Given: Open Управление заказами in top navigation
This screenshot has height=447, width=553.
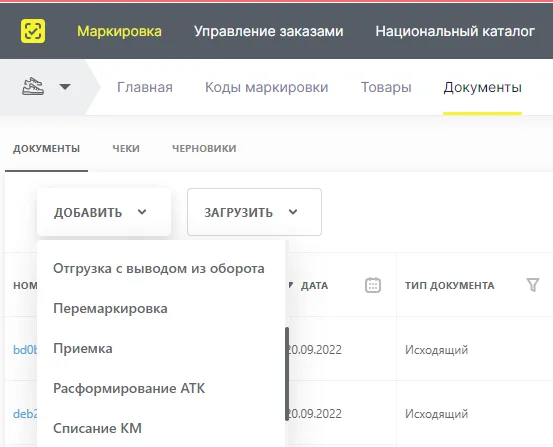Looking at the screenshot, I should (x=269, y=31).
